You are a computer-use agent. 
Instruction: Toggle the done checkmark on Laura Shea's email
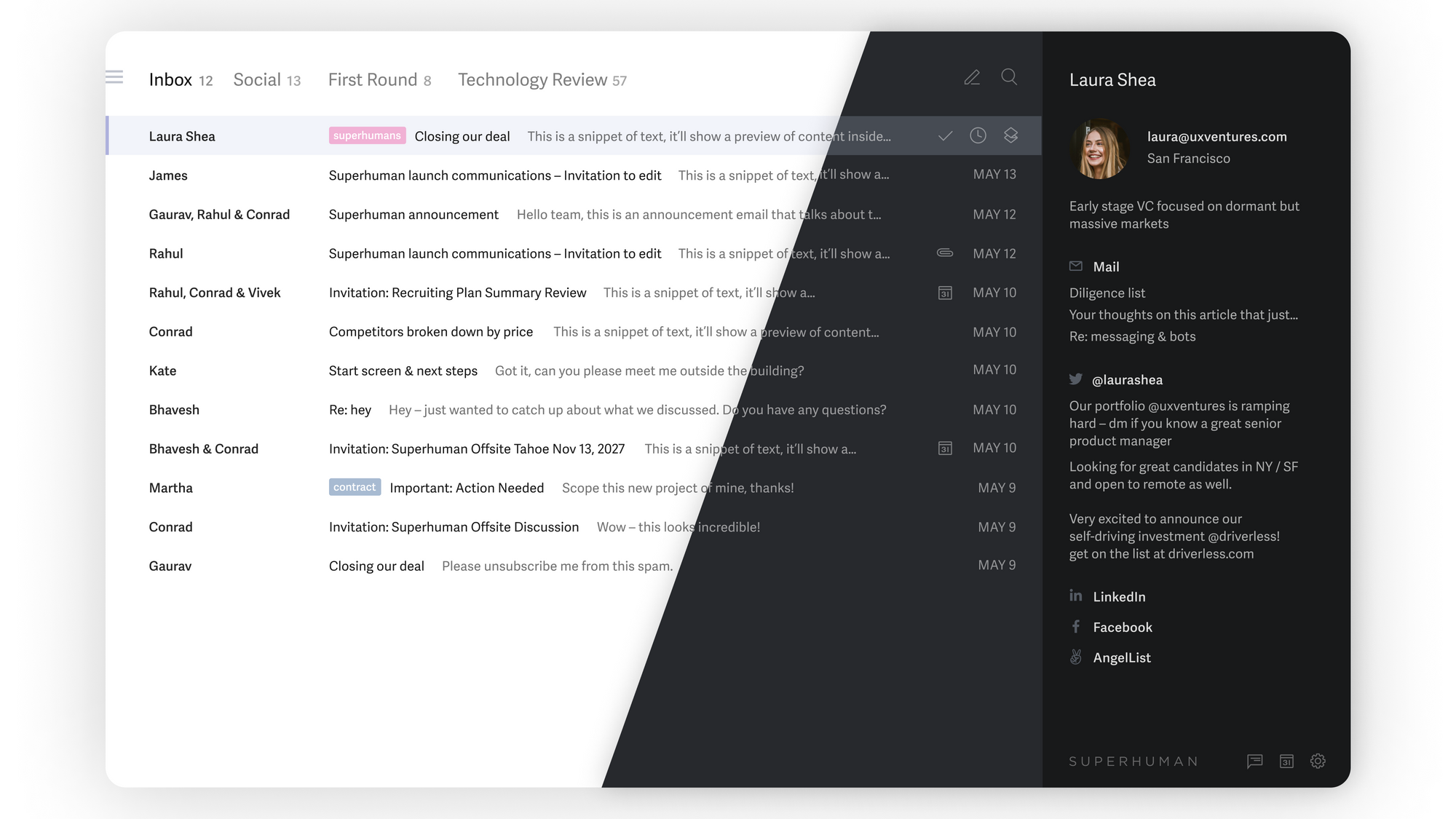pos(945,135)
